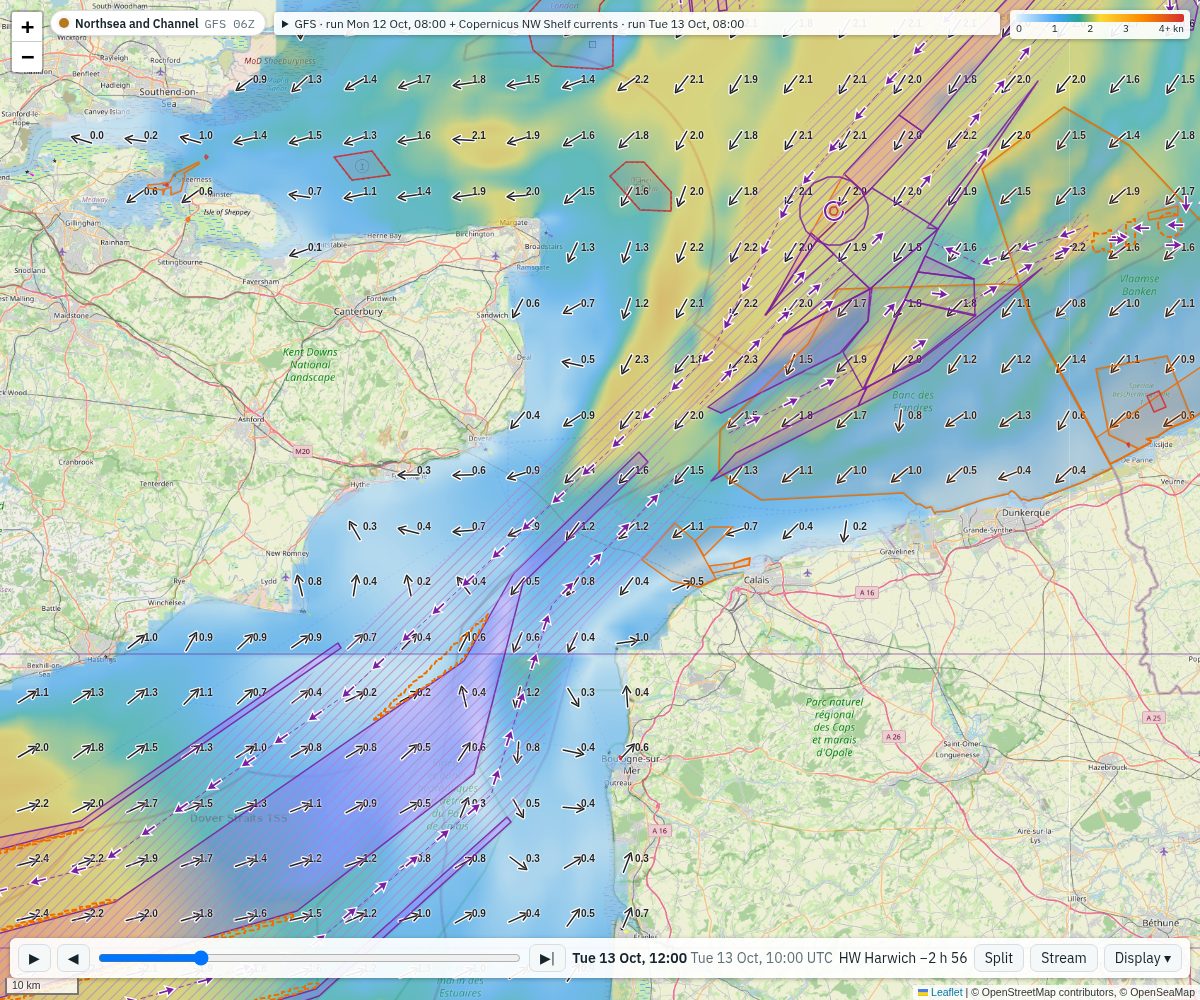Step forward one time frame
Screen dimensions: 1200x1000
point(547,958)
